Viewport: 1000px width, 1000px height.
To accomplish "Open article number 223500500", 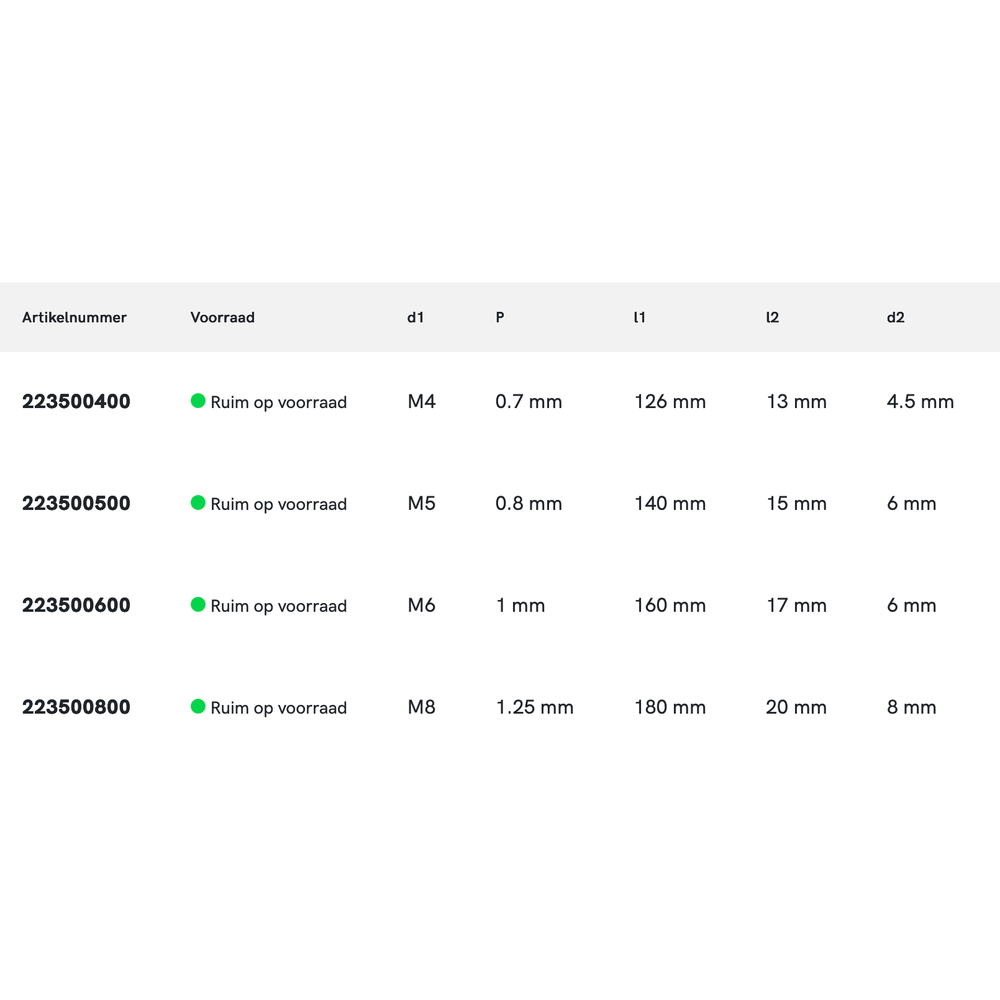I will click(x=76, y=504).
